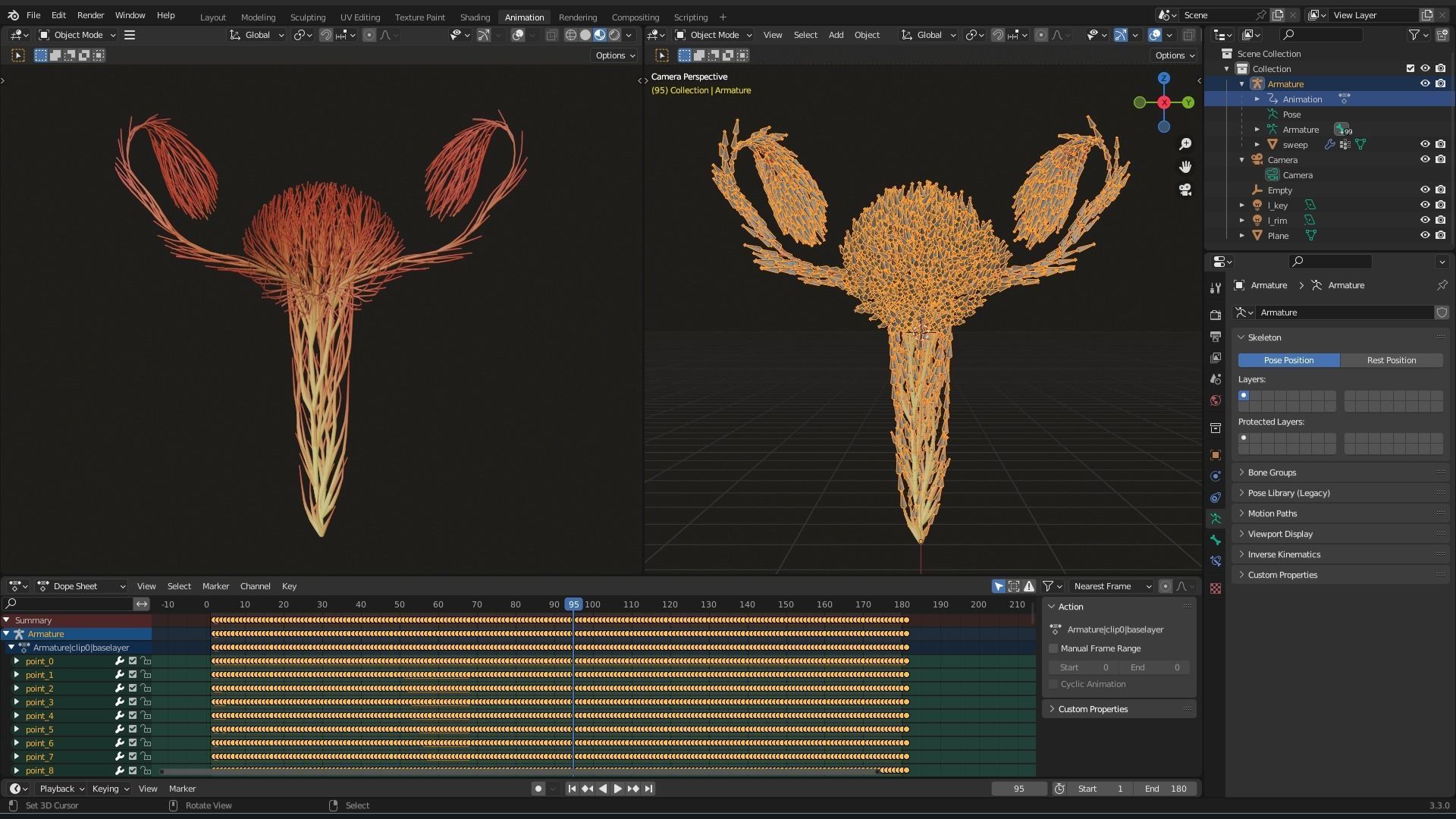1456x819 pixels.
Task: Open the Channel menu in the dope sheet
Action: point(255,586)
